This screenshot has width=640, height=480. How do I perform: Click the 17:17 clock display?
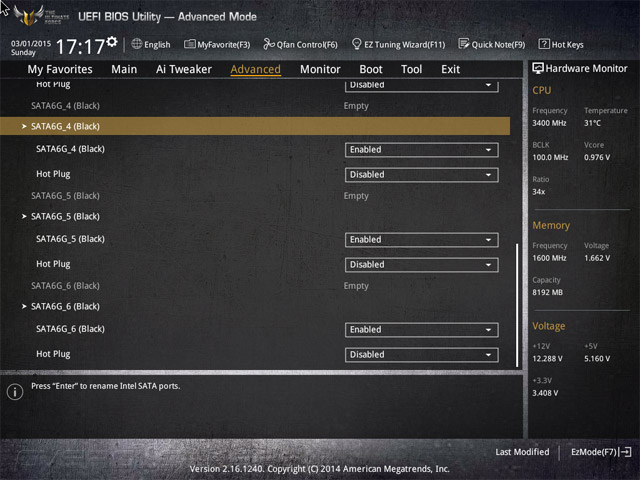[80, 47]
